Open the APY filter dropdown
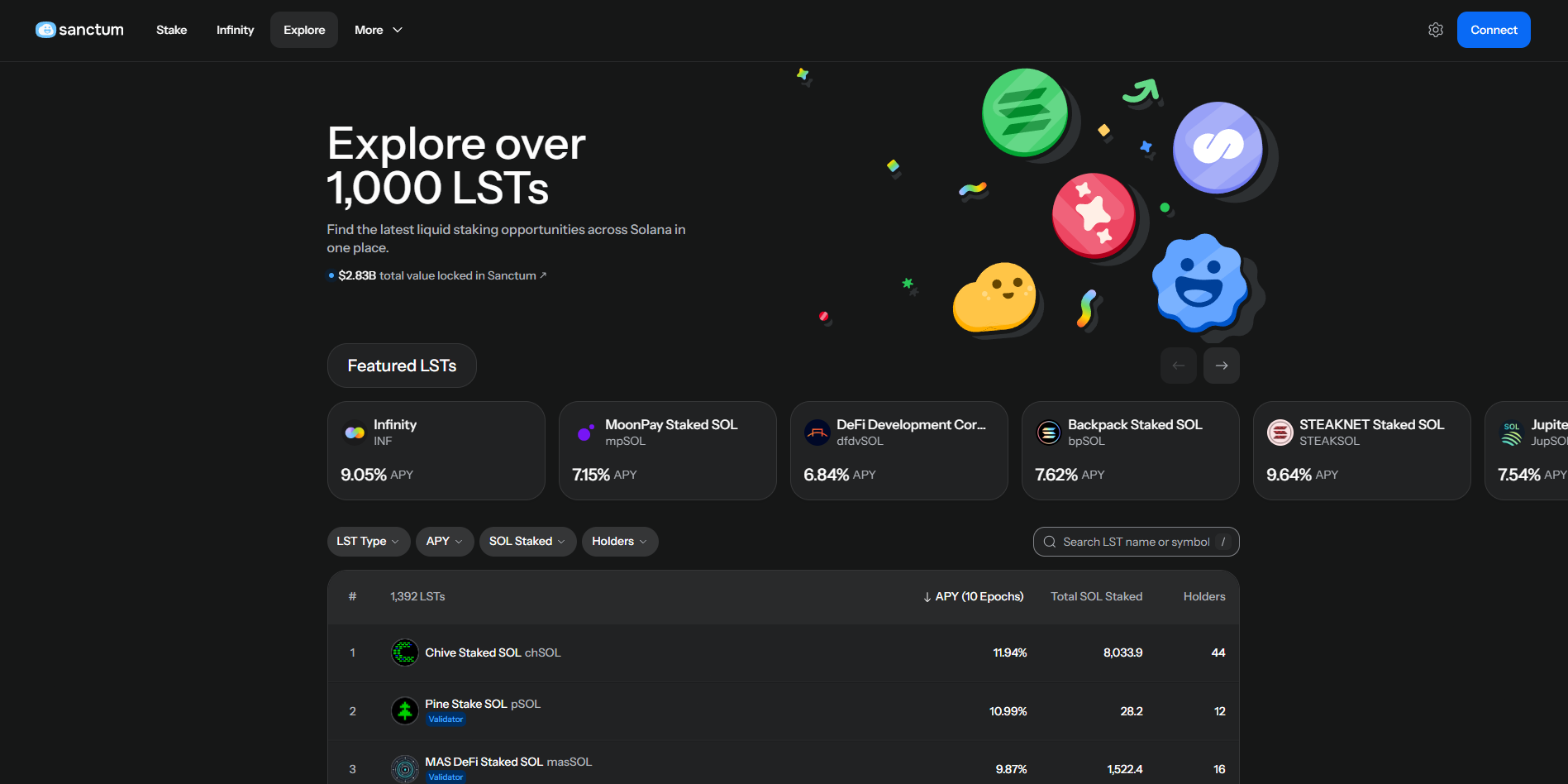The width and height of the screenshot is (1568, 784). 444,542
